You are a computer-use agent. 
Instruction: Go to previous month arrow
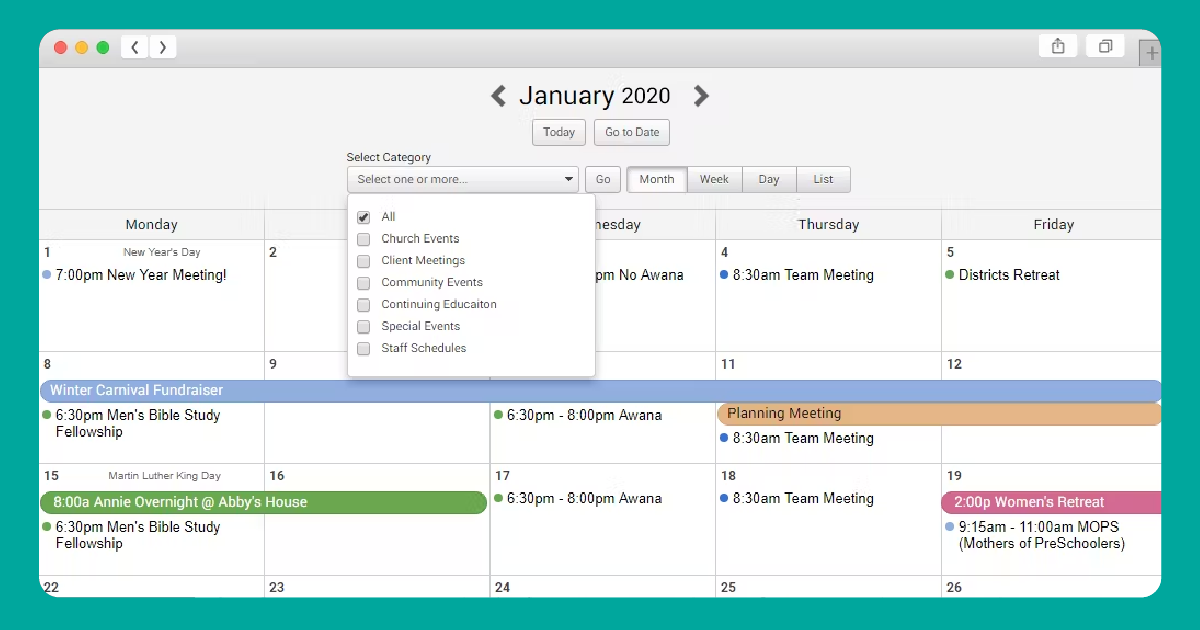coord(498,96)
